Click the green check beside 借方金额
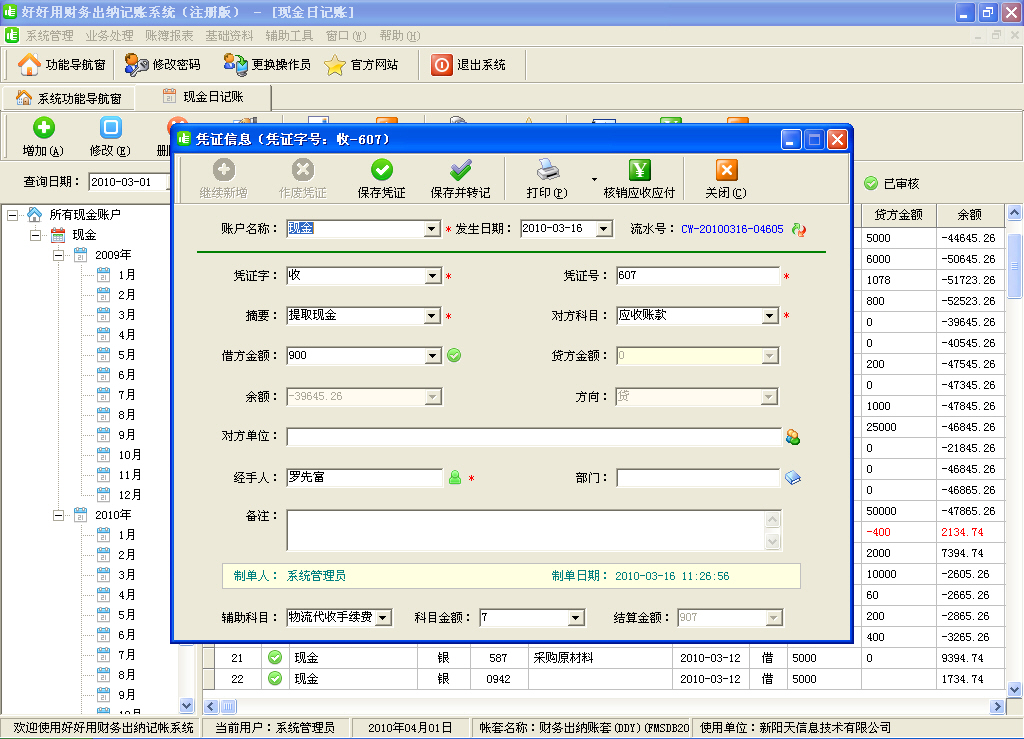 coord(454,355)
